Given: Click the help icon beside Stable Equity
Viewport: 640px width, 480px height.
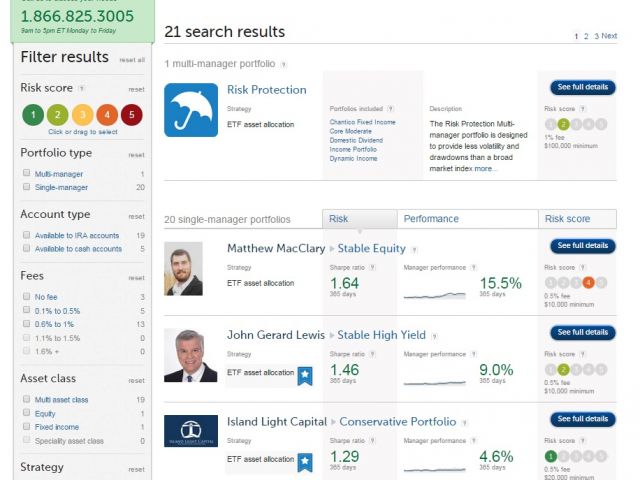Looking at the screenshot, I should pyautogui.click(x=414, y=249).
